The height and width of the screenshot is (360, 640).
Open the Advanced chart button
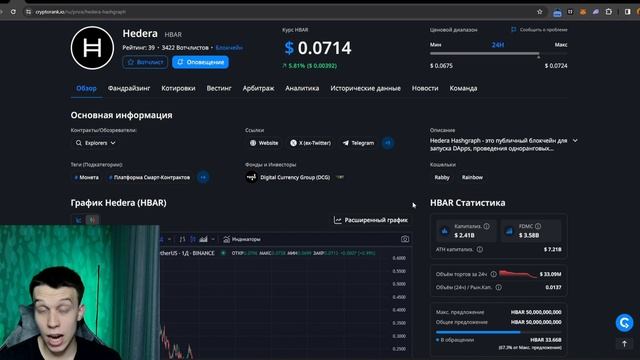point(371,220)
